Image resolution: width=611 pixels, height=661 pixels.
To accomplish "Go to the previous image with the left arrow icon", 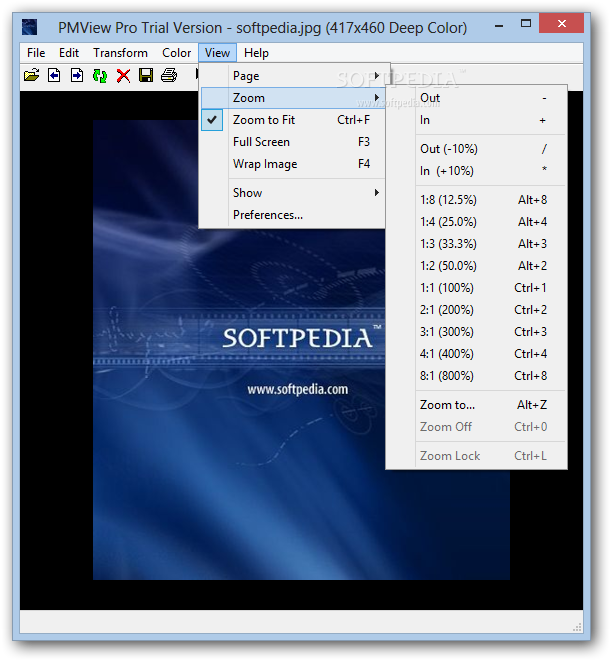I will [54, 75].
